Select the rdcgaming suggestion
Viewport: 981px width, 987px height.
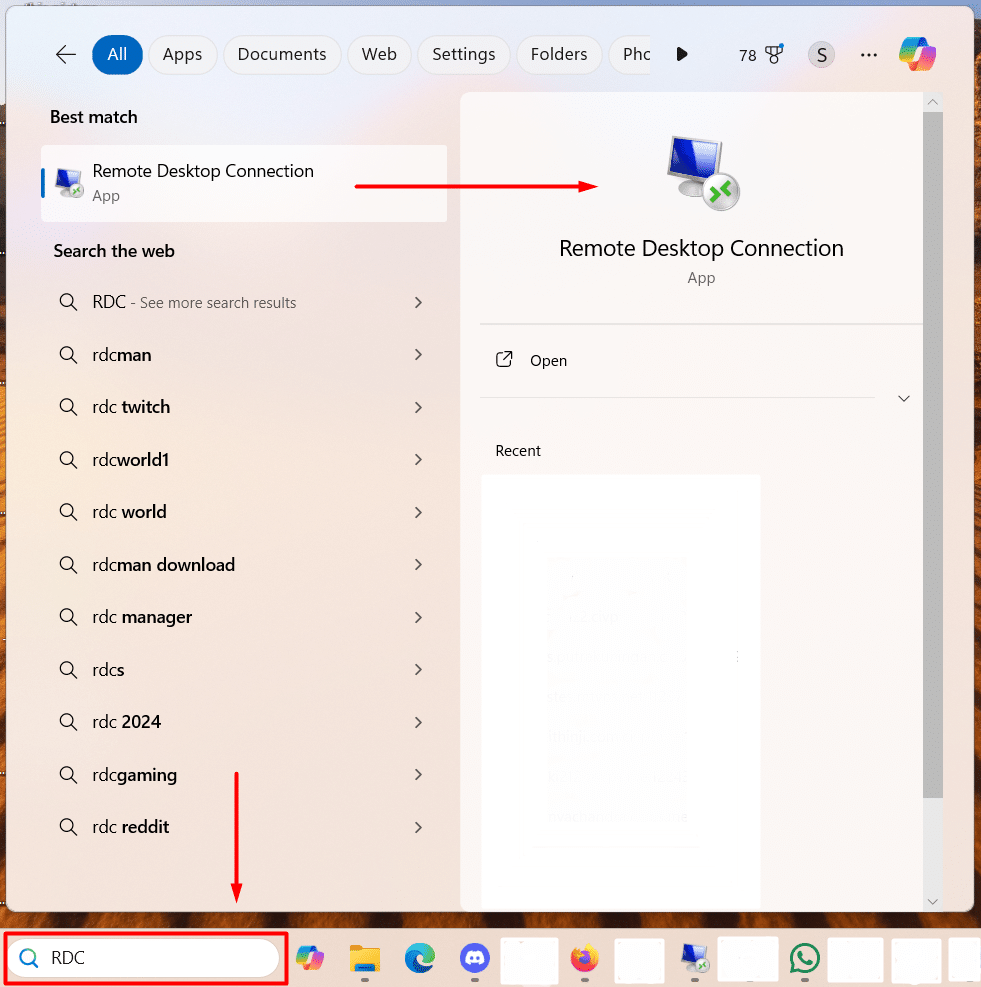coord(244,775)
